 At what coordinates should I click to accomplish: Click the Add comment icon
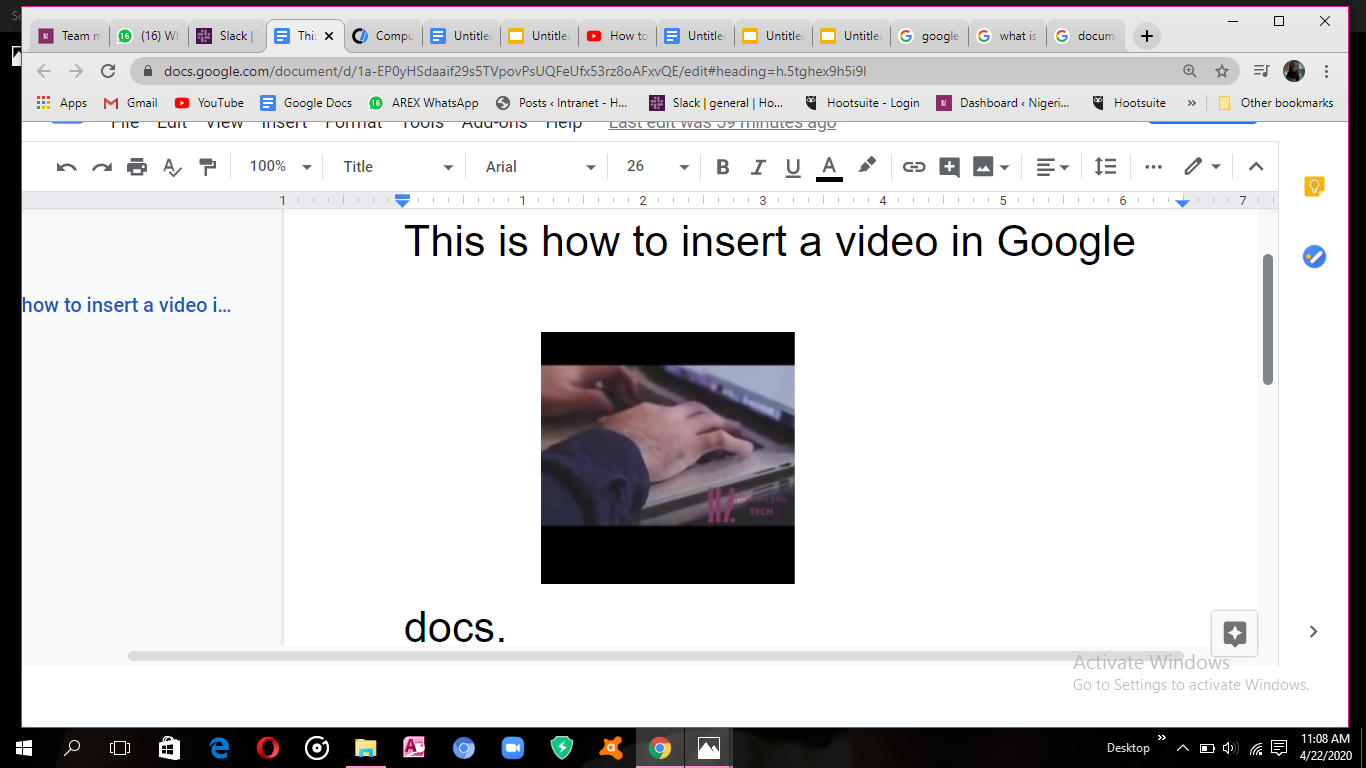click(x=949, y=167)
